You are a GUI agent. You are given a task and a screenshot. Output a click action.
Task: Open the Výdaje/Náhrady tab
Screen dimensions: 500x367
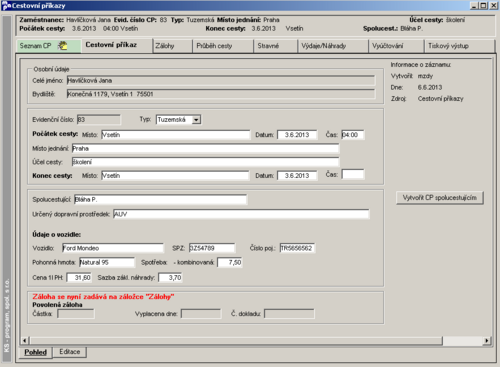tap(333, 46)
